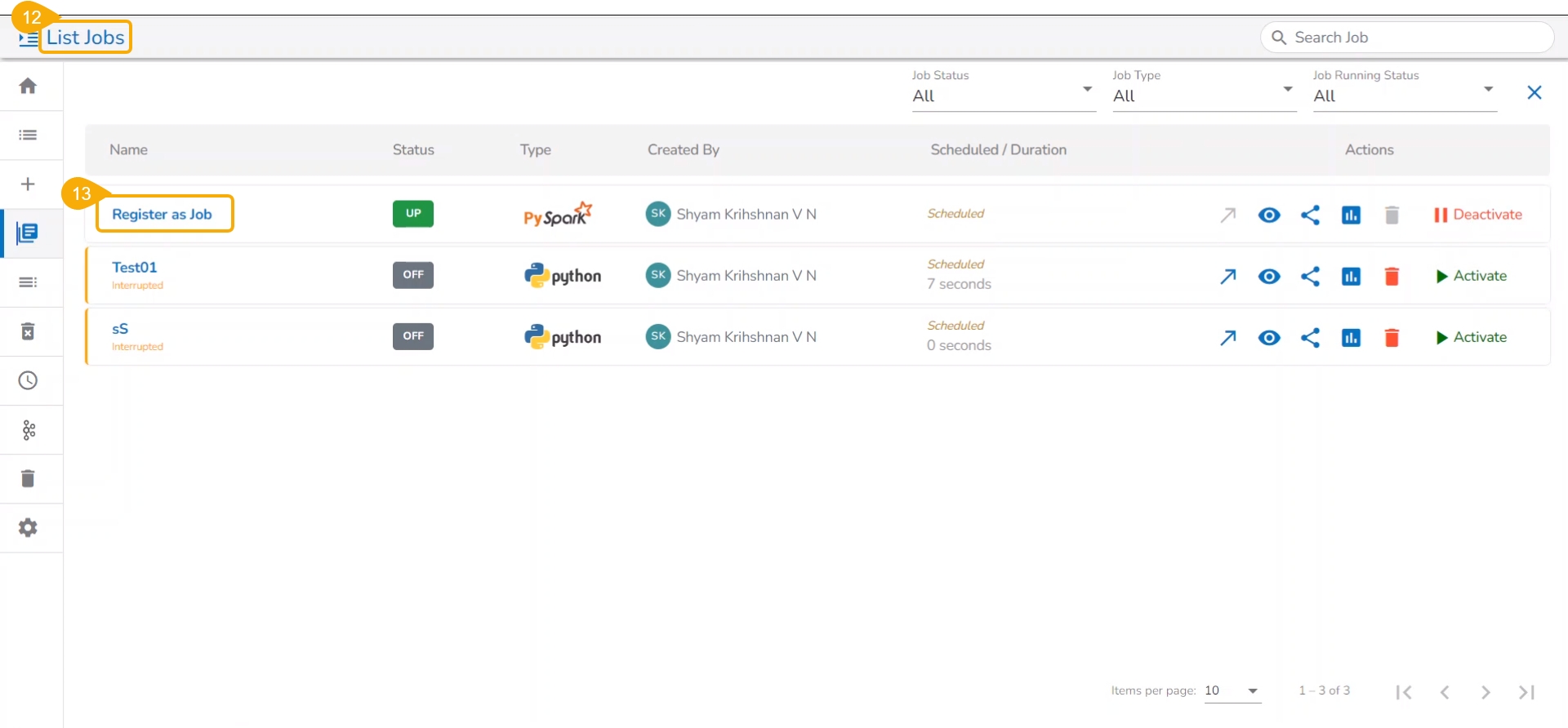Open the Job Running Status dropdown

(x=1403, y=95)
